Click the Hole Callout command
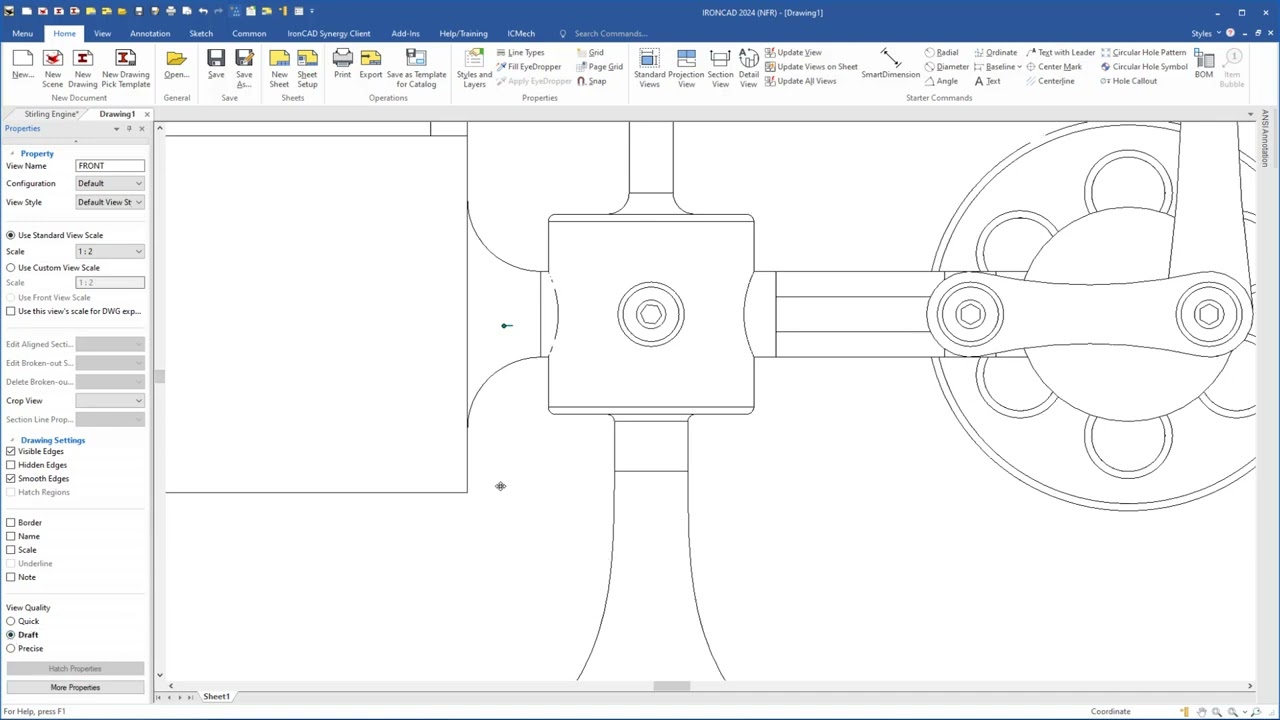Image resolution: width=1280 pixels, height=720 pixels. [x=1128, y=81]
